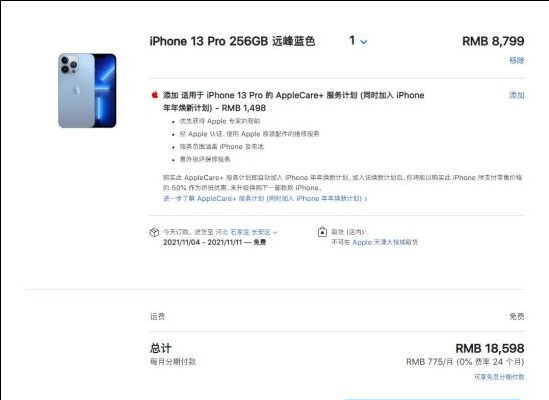
Task: Click the iPhone 13 Pro 256GB title
Action: click(232, 41)
